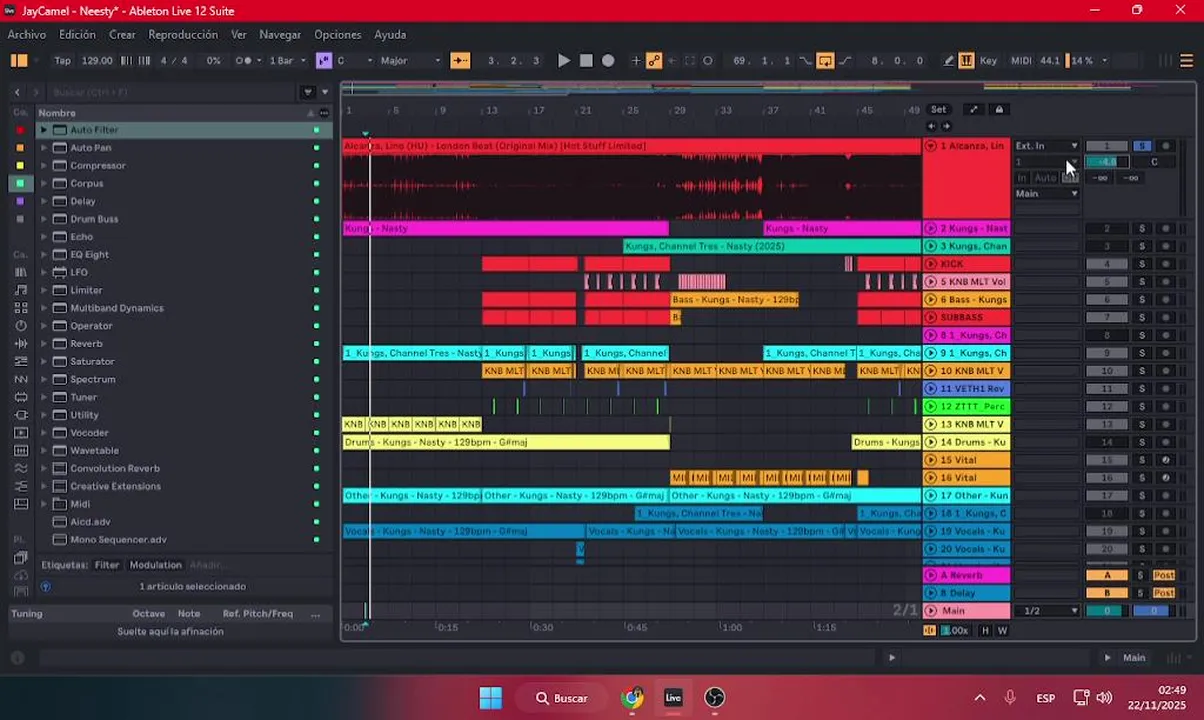
Task: Click the tempo field showing 129.00
Action: [x=97, y=61]
